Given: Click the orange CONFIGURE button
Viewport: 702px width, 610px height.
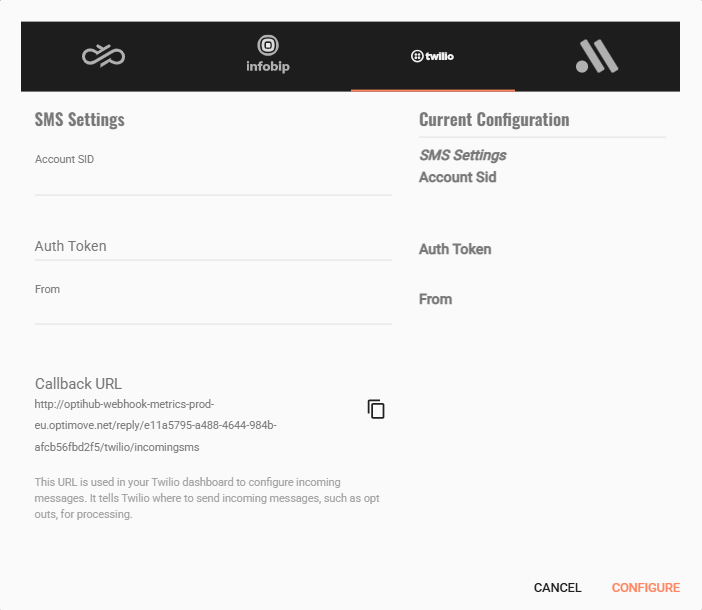Looking at the screenshot, I should [646, 588].
